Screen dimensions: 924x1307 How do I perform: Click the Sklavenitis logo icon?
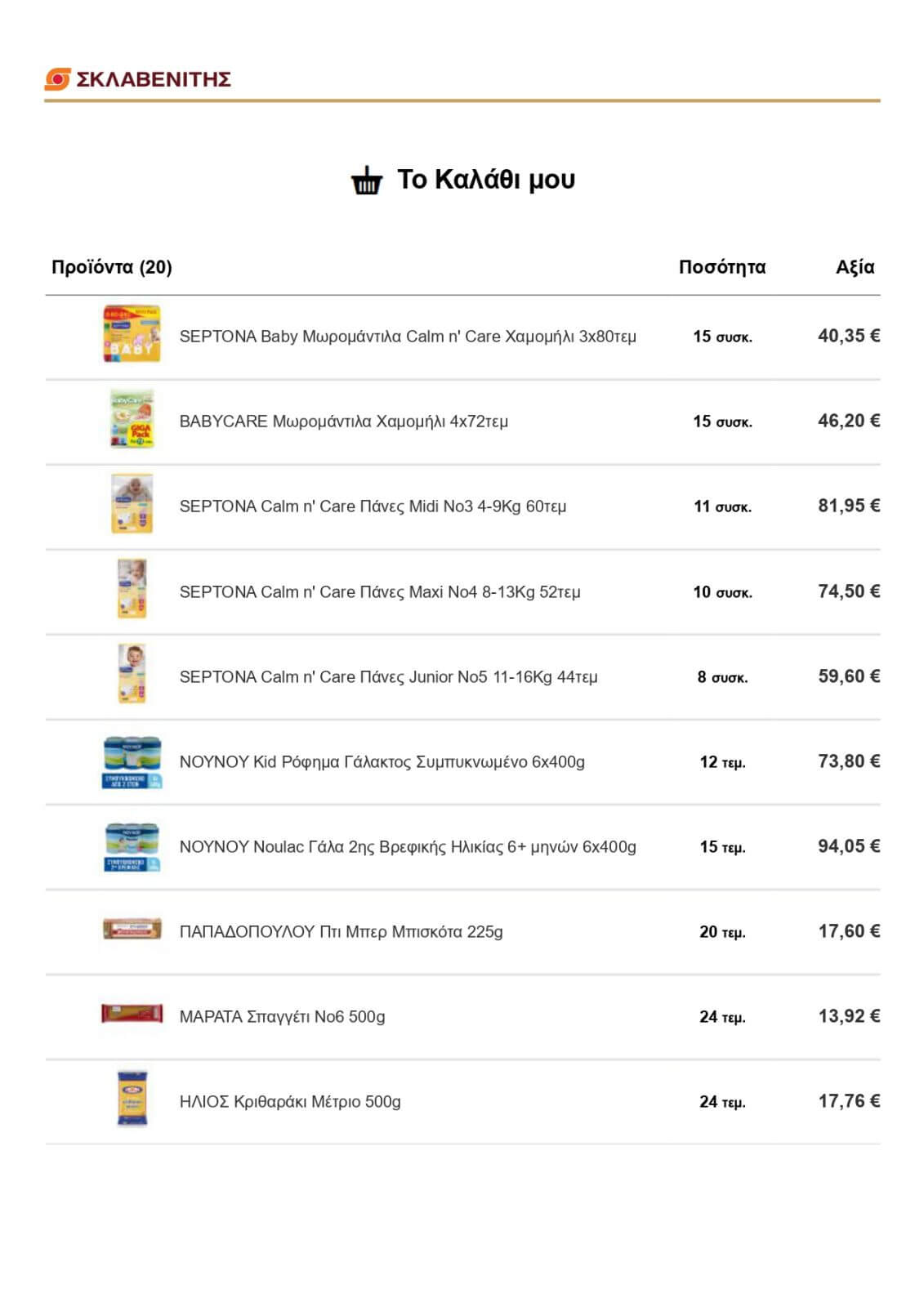click(58, 79)
